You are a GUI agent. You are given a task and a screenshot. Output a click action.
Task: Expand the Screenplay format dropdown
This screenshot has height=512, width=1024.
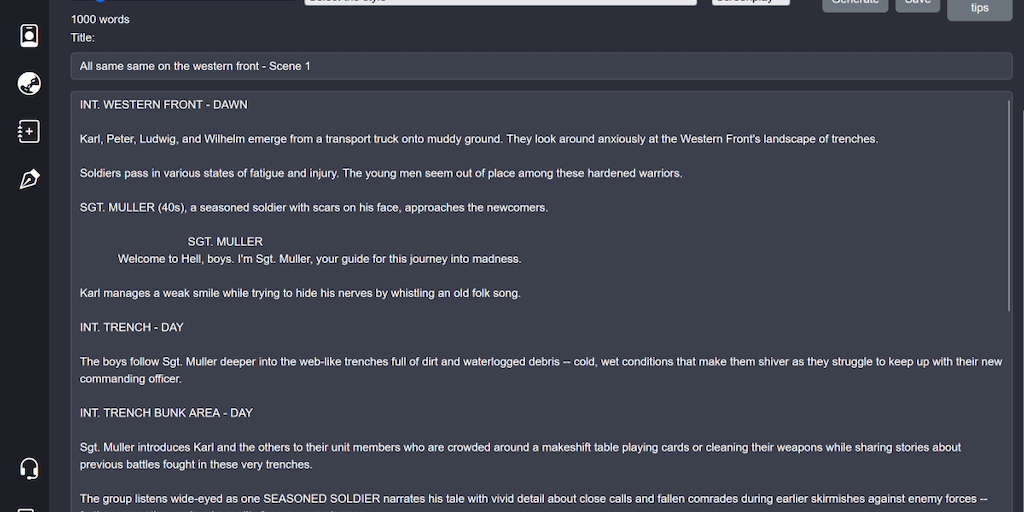click(751, 2)
